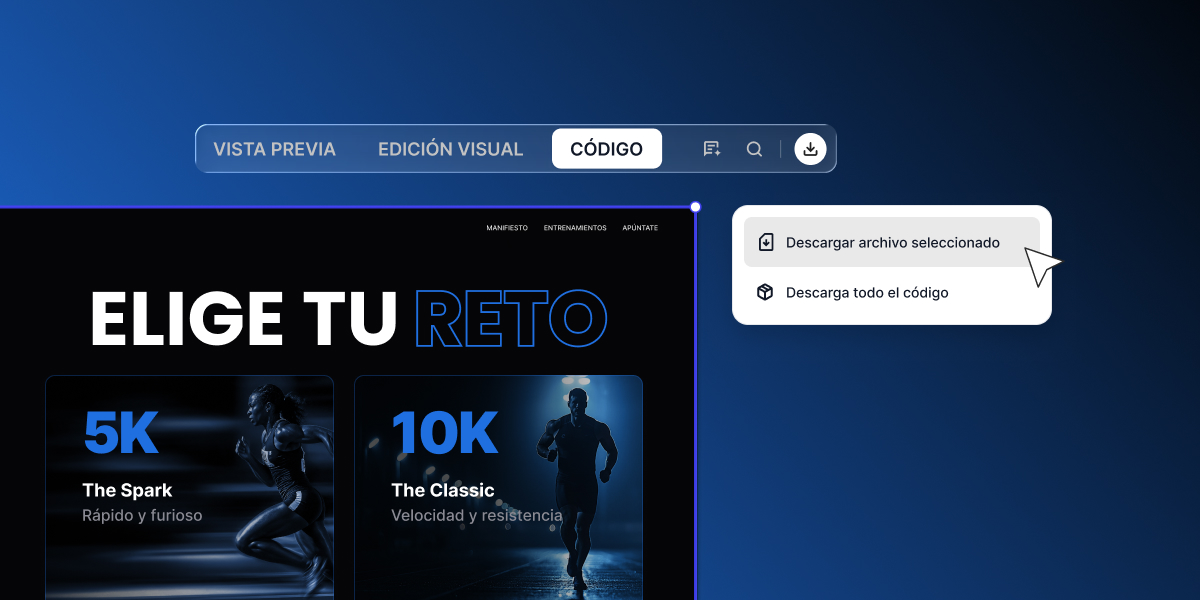Open the download button in toolbar
The width and height of the screenshot is (1200, 600).
pos(811,149)
